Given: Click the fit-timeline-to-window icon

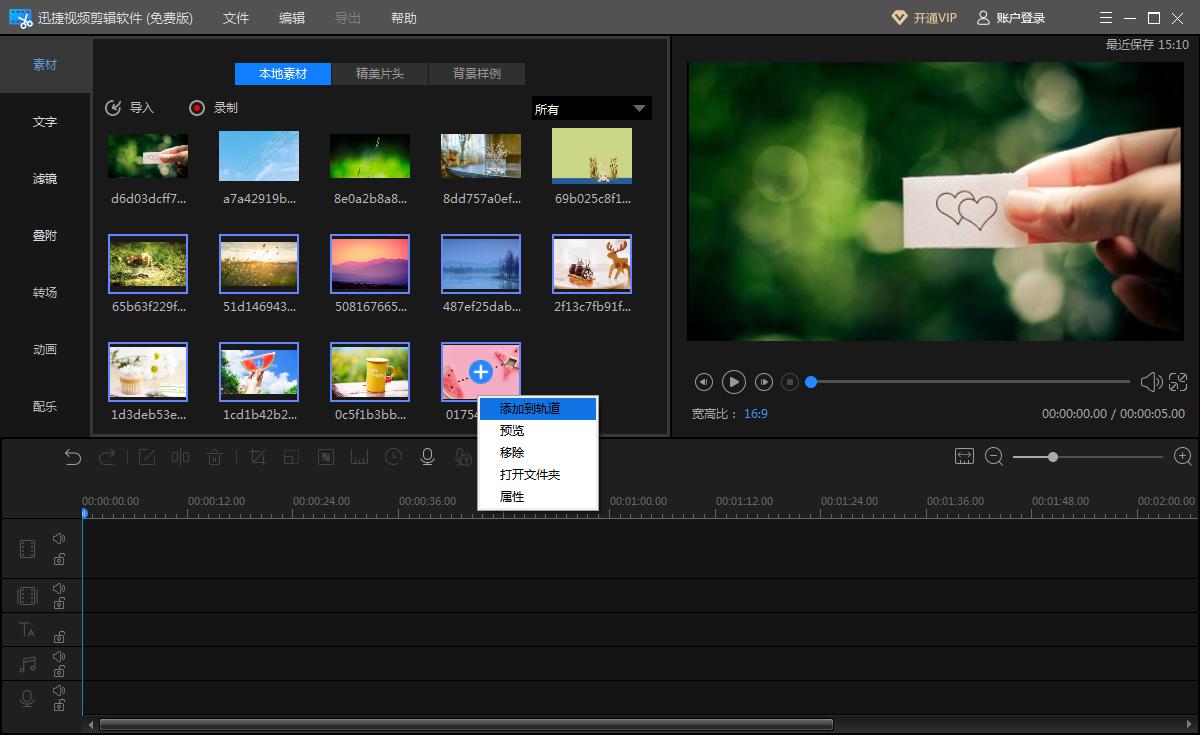Looking at the screenshot, I should (x=964, y=457).
